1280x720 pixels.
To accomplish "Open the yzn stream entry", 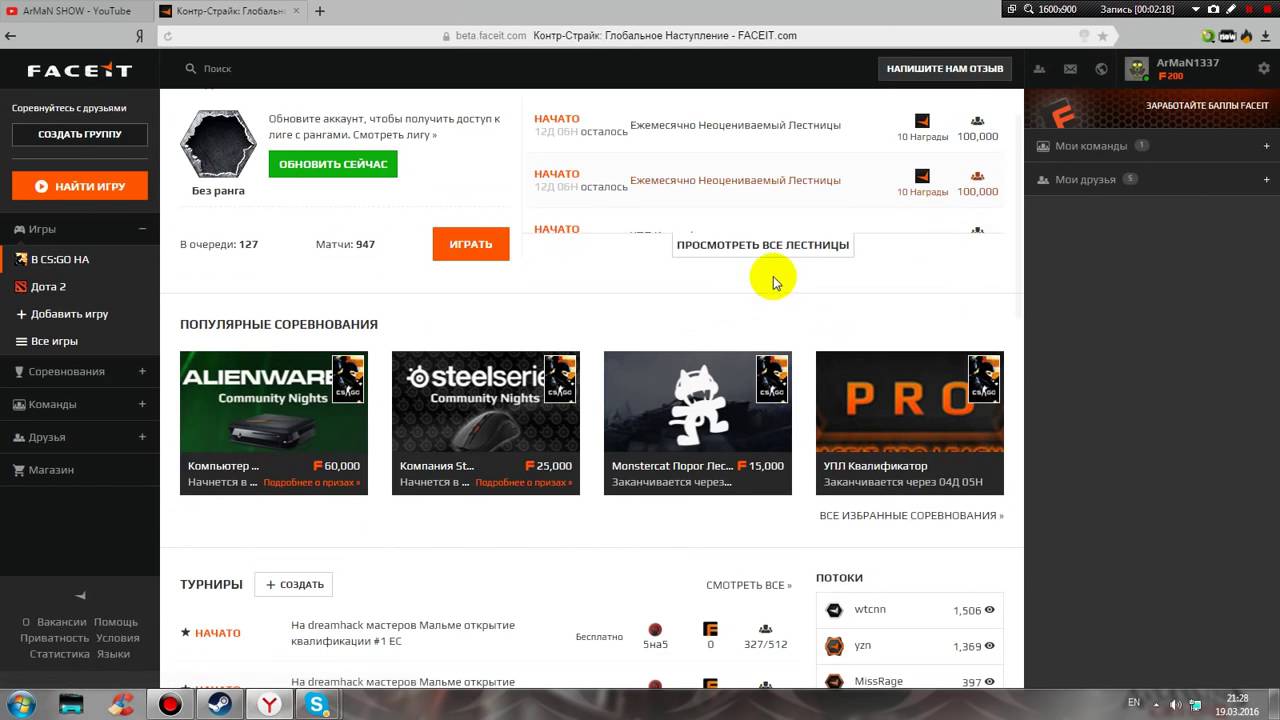I will tap(910, 646).
